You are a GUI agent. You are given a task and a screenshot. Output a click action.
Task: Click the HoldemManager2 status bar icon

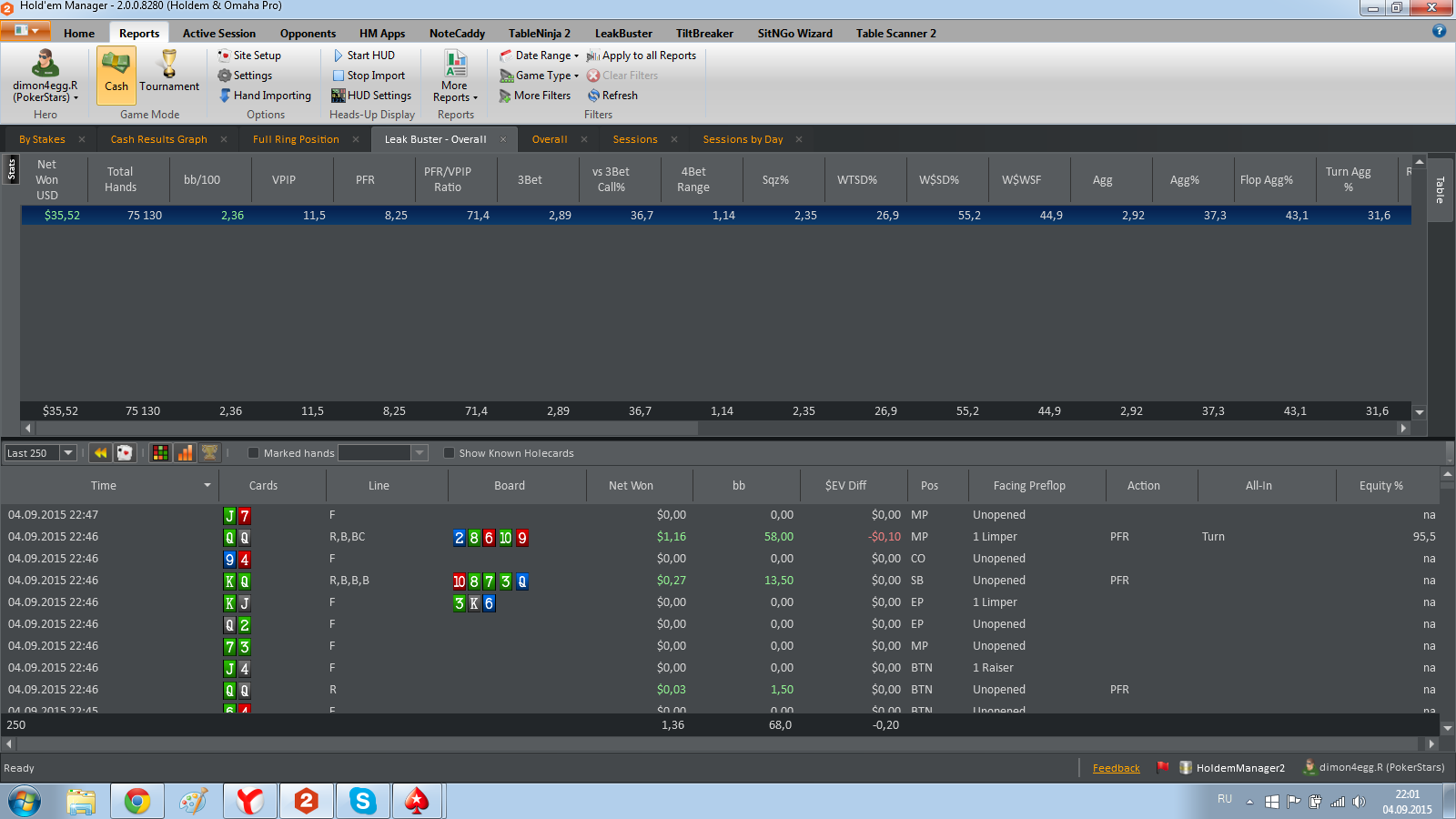1186,767
